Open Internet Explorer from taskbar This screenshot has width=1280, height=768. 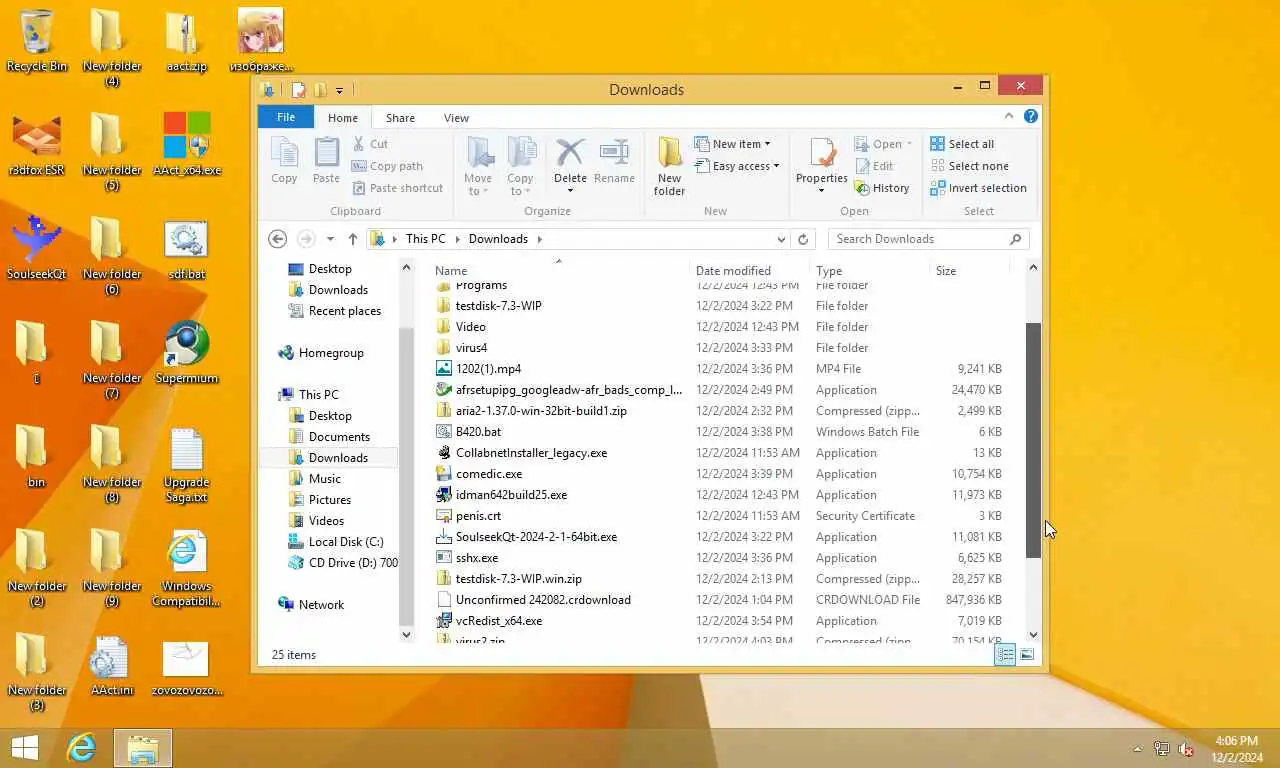[81, 748]
